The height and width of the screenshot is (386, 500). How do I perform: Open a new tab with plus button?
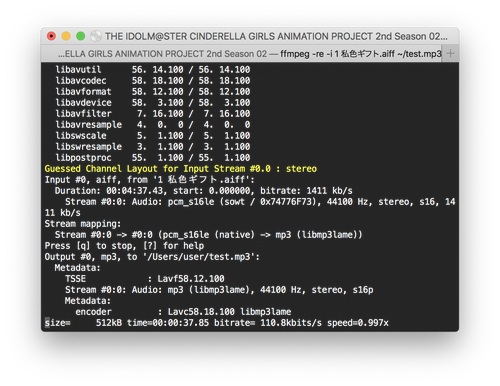coord(450,53)
